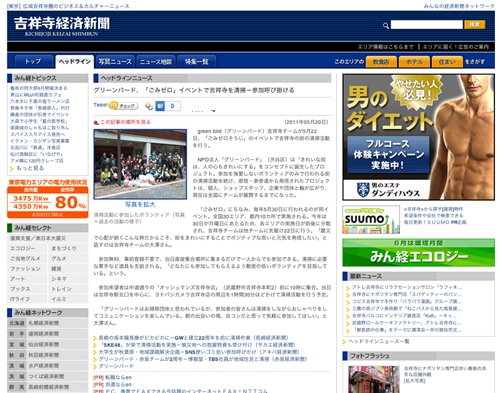Click the ホテル area search button
Viewport: 500px width, 393px height.
tap(414, 62)
